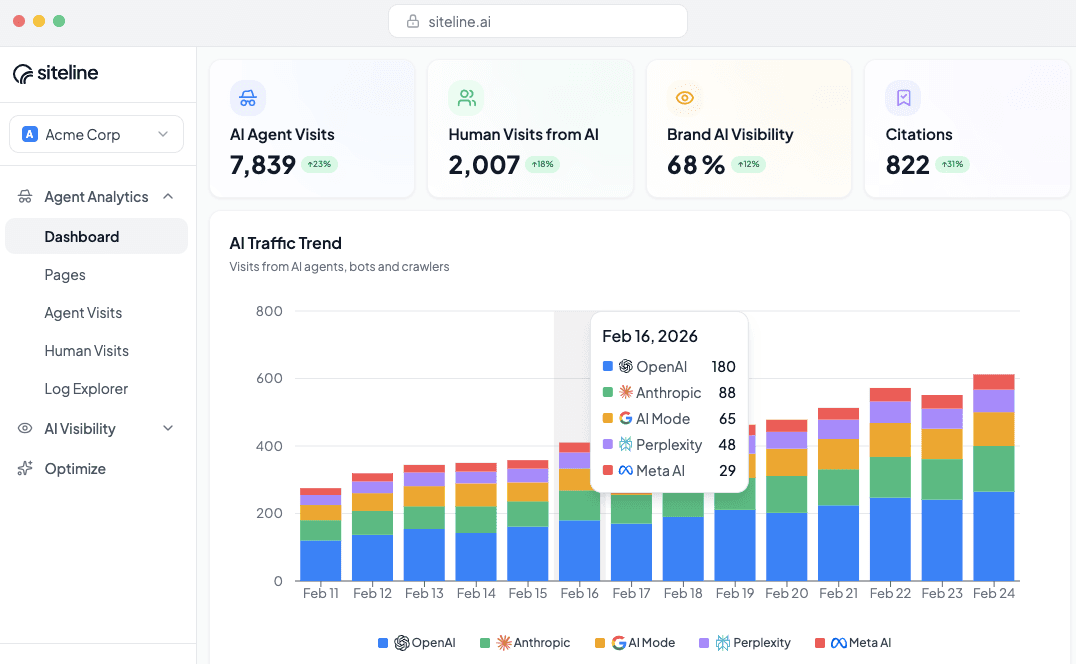Click the Siteline logo icon
This screenshot has width=1076, height=664.
(x=23, y=73)
